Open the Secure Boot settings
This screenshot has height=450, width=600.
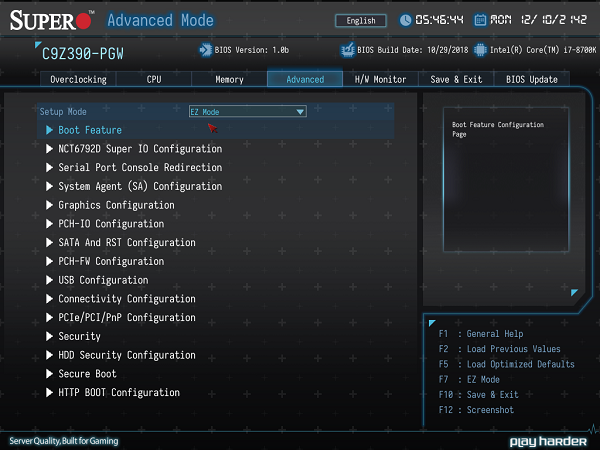87,374
